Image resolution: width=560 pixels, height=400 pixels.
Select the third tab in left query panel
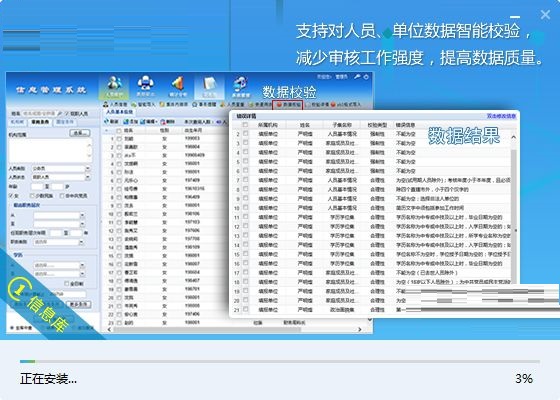65,122
